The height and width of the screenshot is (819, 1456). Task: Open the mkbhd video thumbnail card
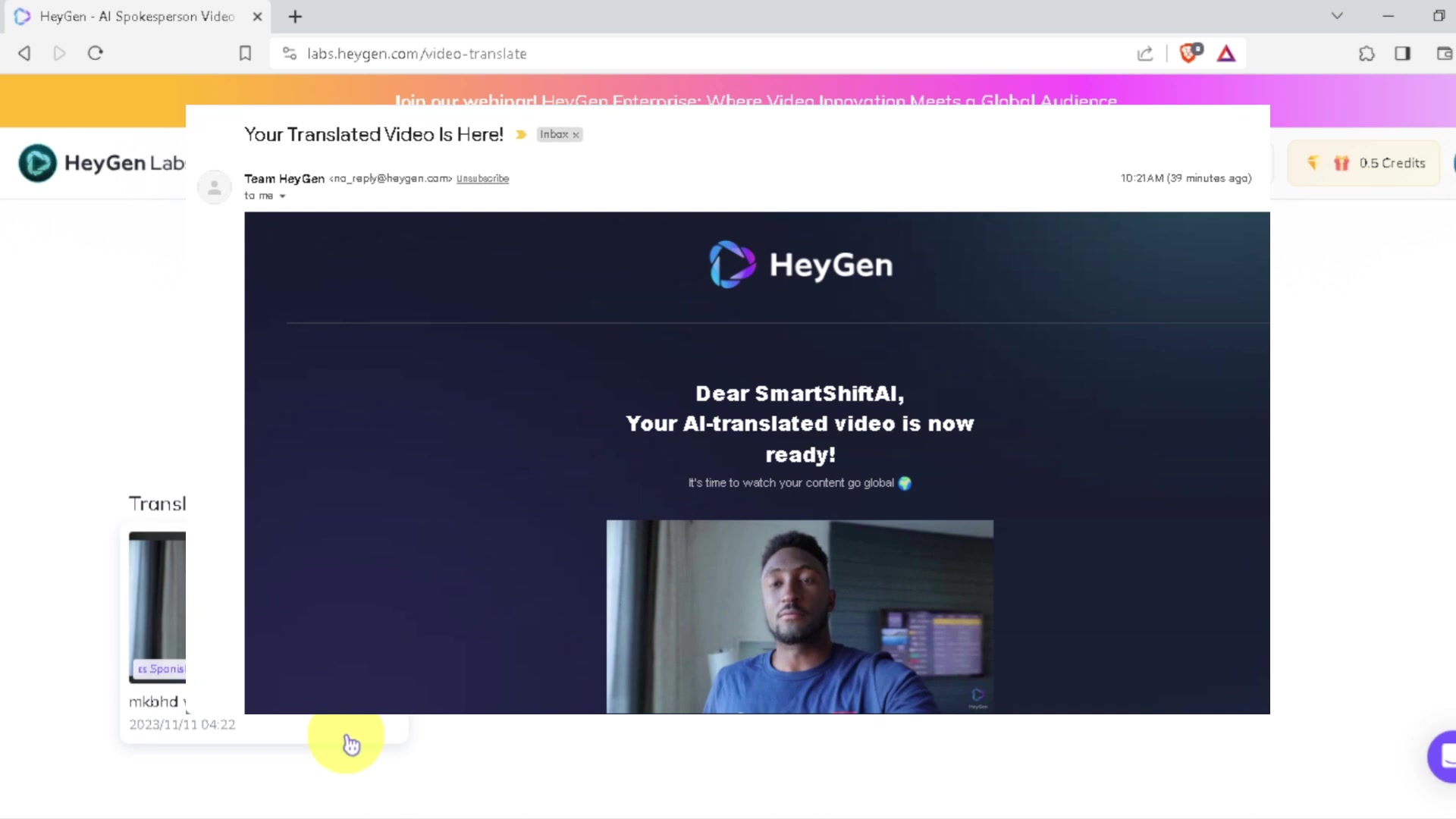pos(157,607)
